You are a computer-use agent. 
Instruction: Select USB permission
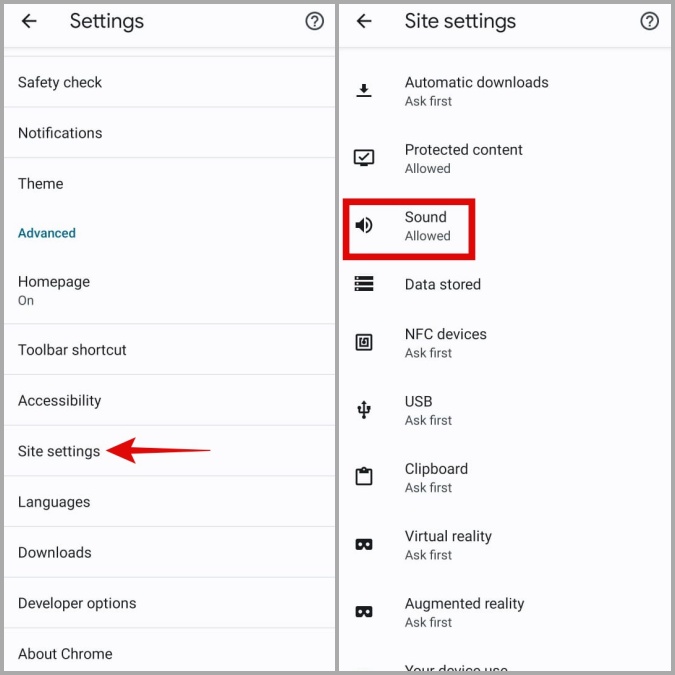point(505,410)
